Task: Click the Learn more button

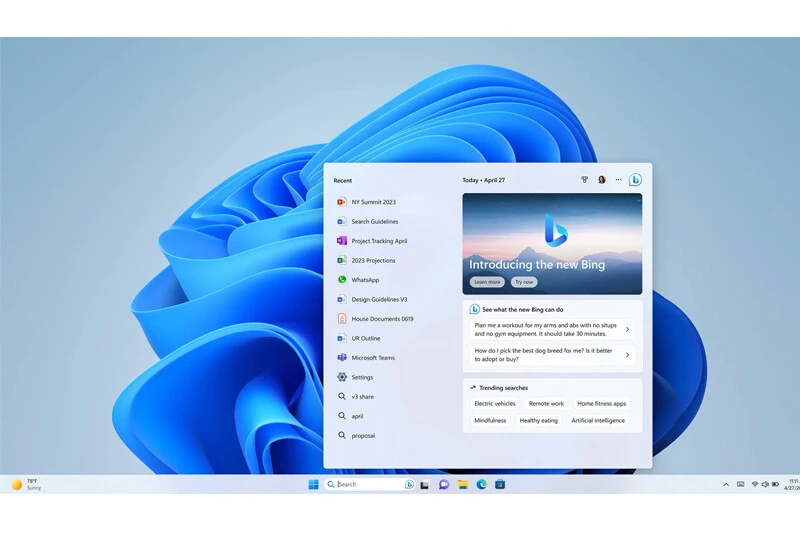Action: (x=487, y=282)
